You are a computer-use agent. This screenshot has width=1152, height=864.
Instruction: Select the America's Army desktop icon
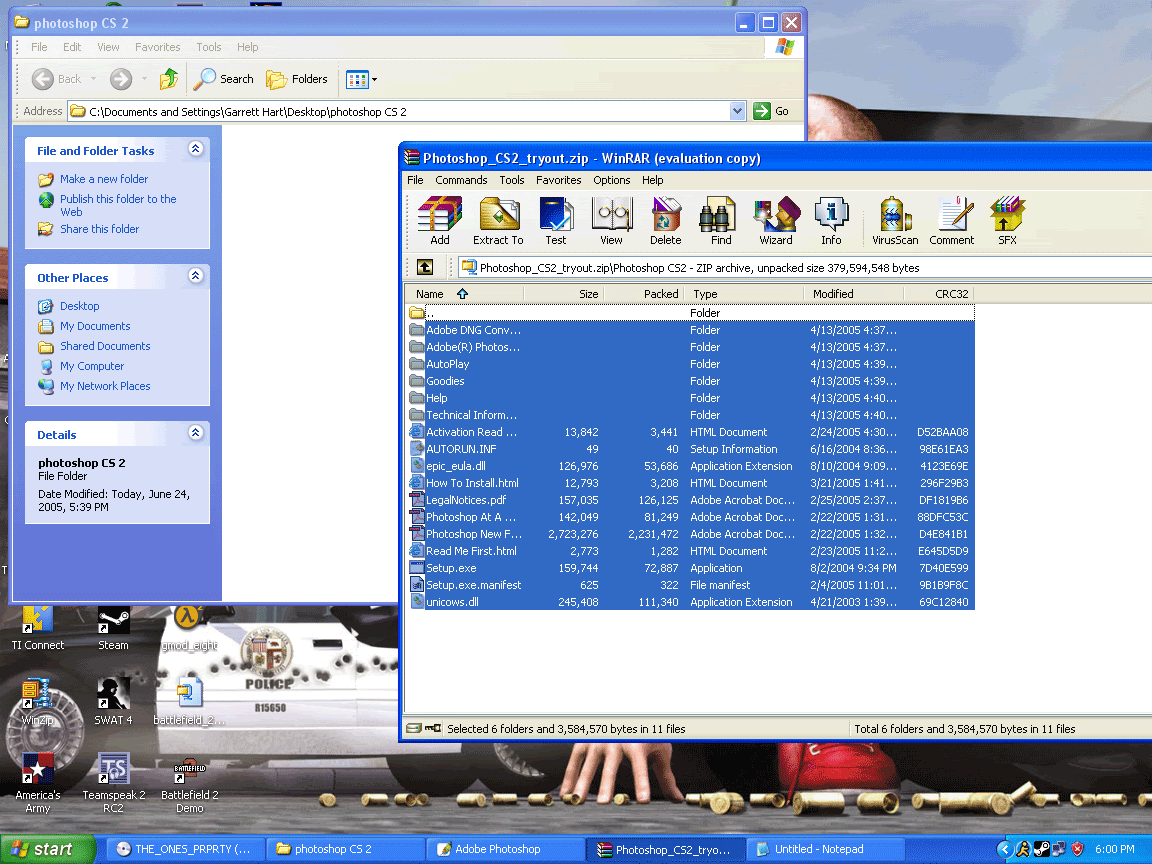click(x=37, y=782)
